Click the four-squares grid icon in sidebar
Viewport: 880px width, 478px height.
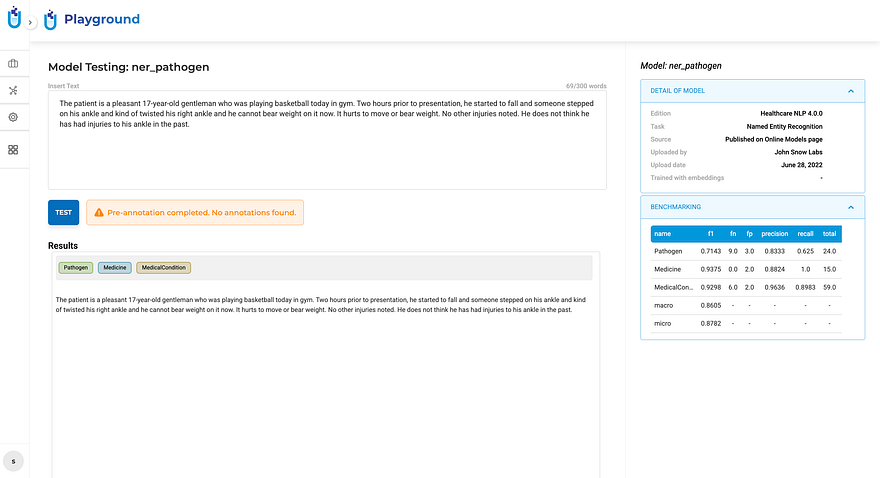(13, 150)
